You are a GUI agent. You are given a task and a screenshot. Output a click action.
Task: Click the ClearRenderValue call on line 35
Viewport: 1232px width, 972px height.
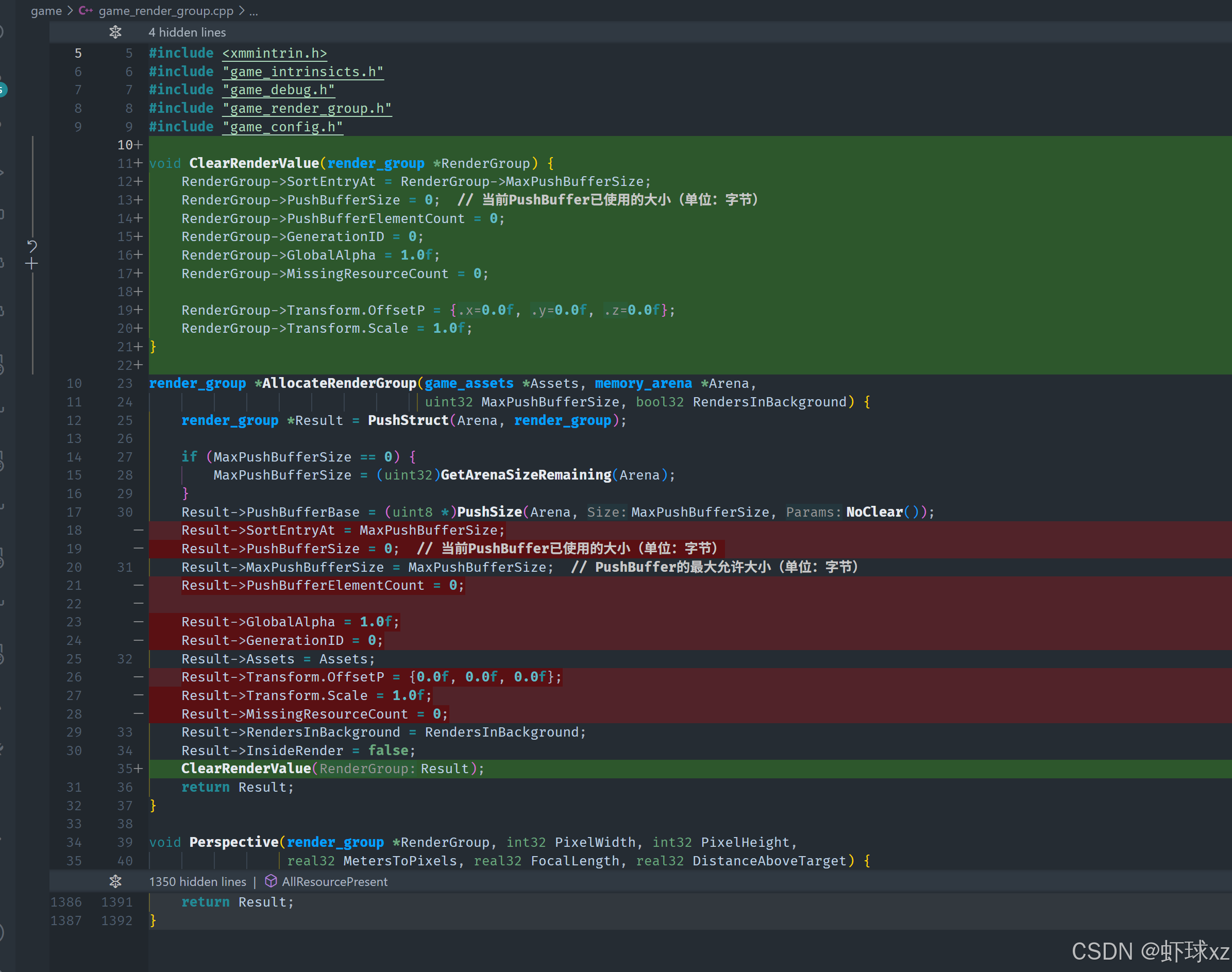246,769
